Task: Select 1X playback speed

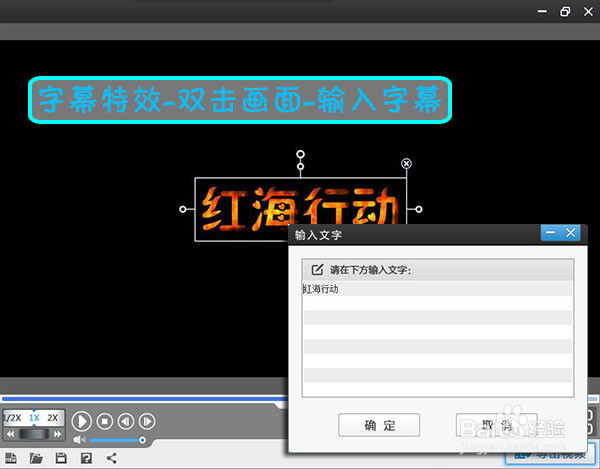Action: tap(34, 417)
